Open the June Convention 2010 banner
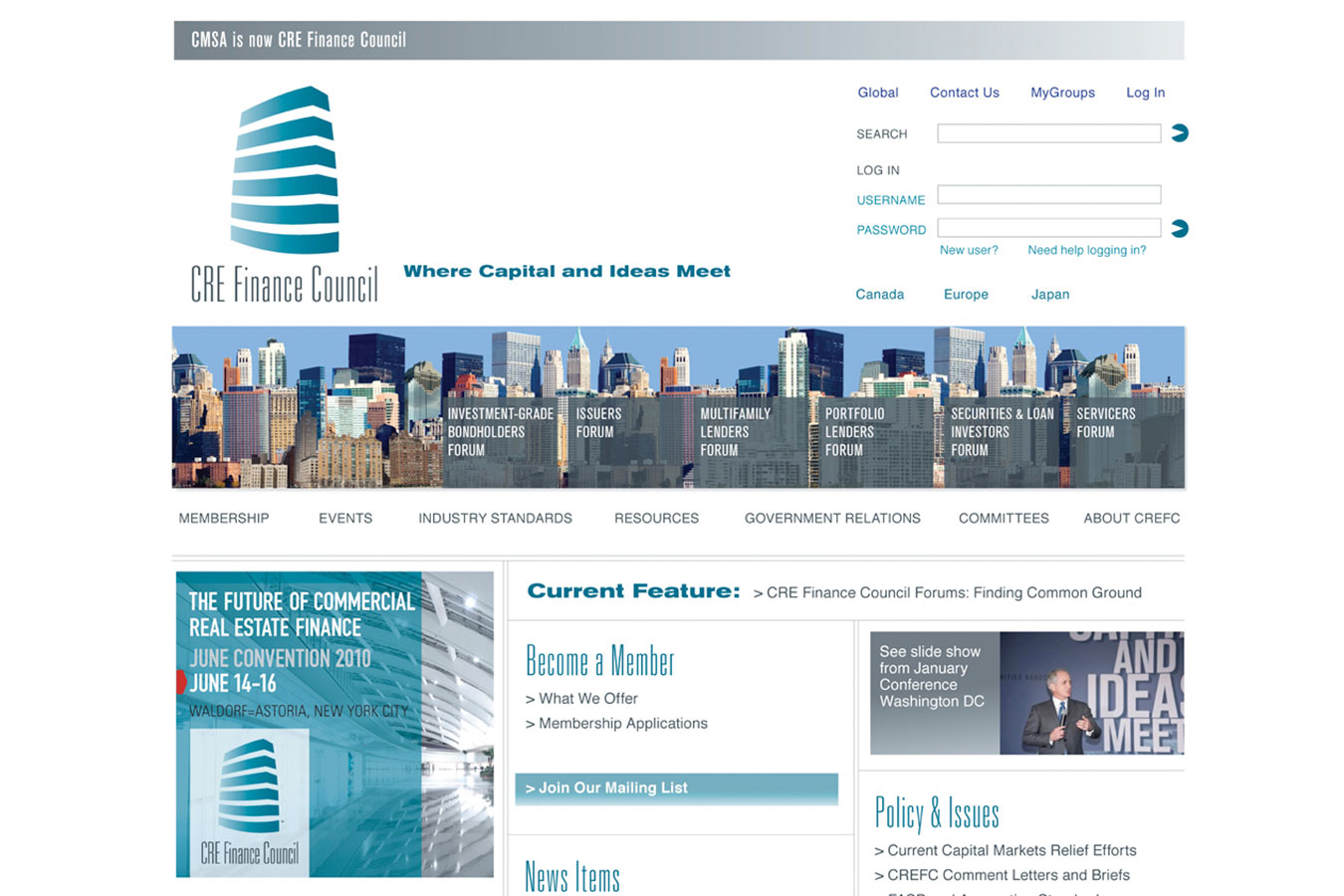Viewport: 1344px width, 896px height. pos(335,724)
